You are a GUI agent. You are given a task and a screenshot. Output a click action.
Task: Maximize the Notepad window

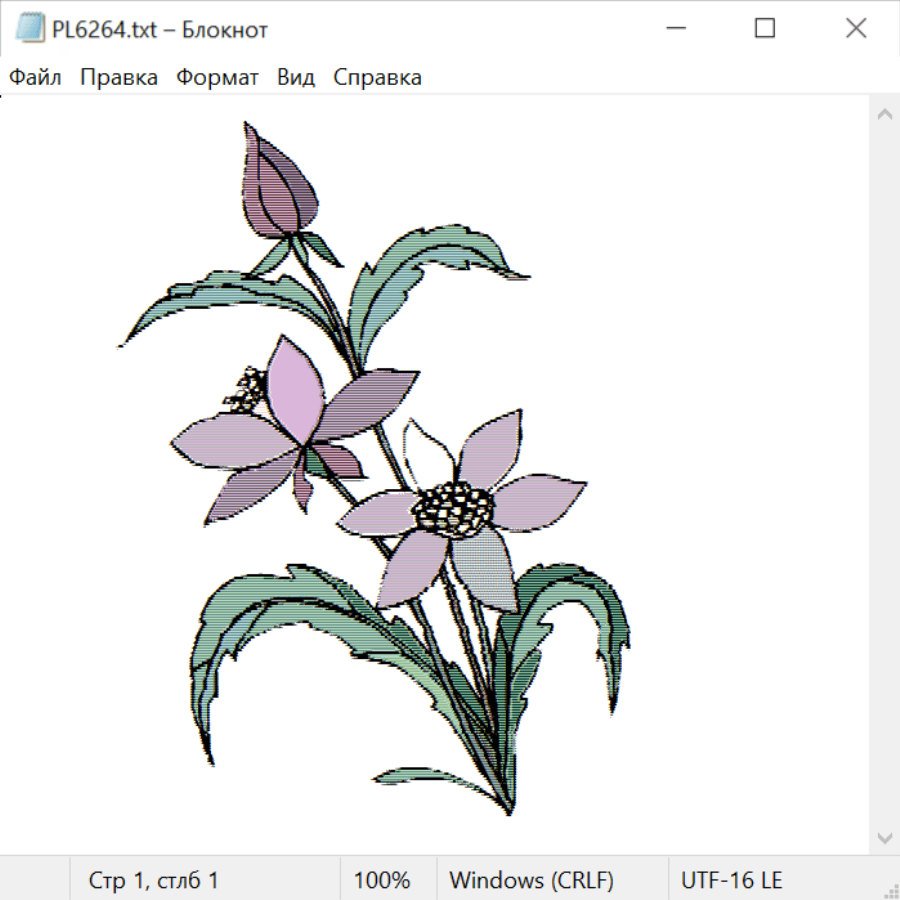coord(765,29)
